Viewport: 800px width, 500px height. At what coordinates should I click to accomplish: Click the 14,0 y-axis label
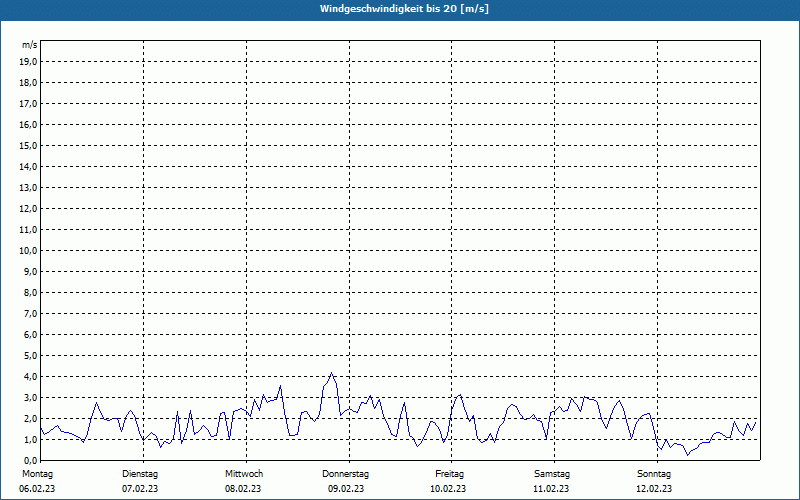[29, 166]
